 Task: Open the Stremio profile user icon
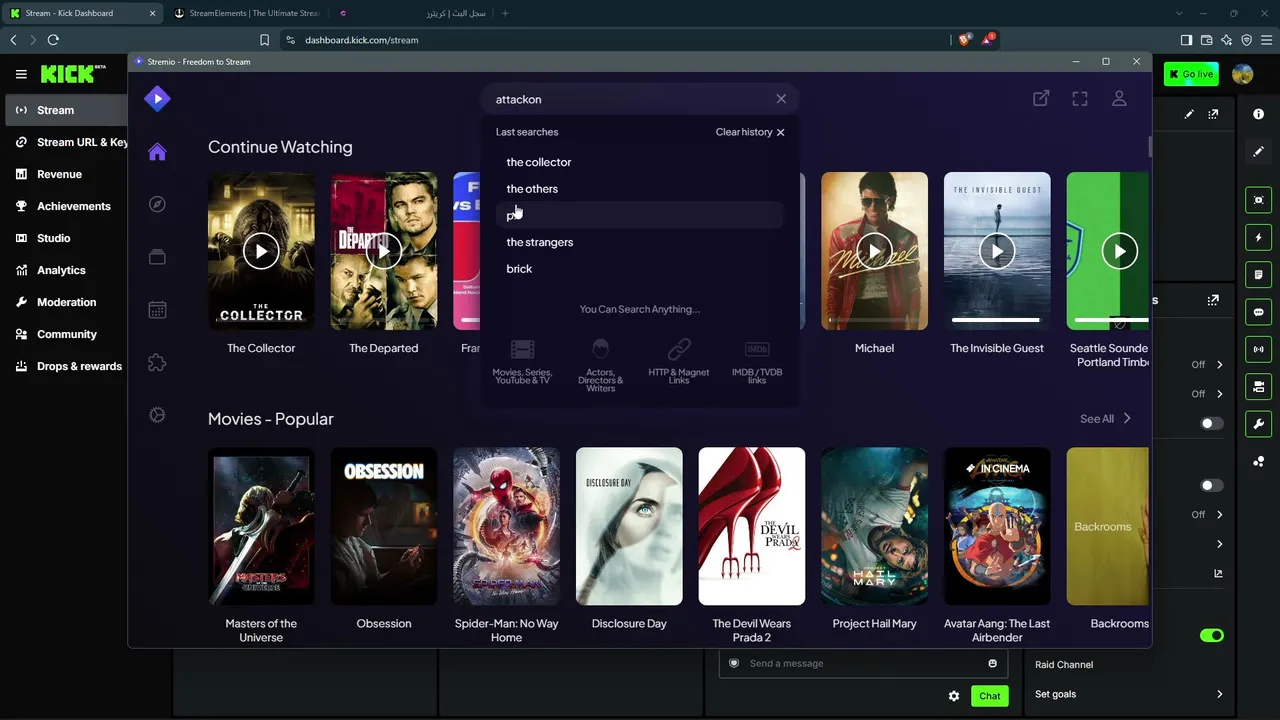tap(1119, 98)
